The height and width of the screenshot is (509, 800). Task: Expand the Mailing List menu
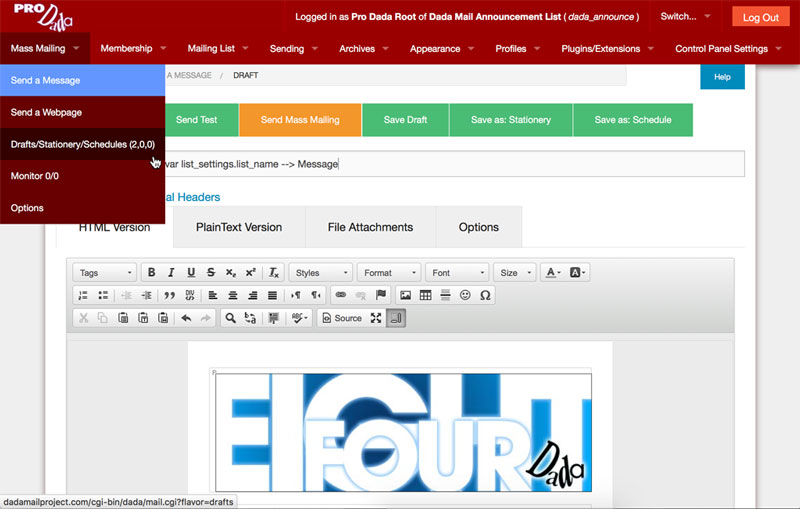tap(218, 48)
